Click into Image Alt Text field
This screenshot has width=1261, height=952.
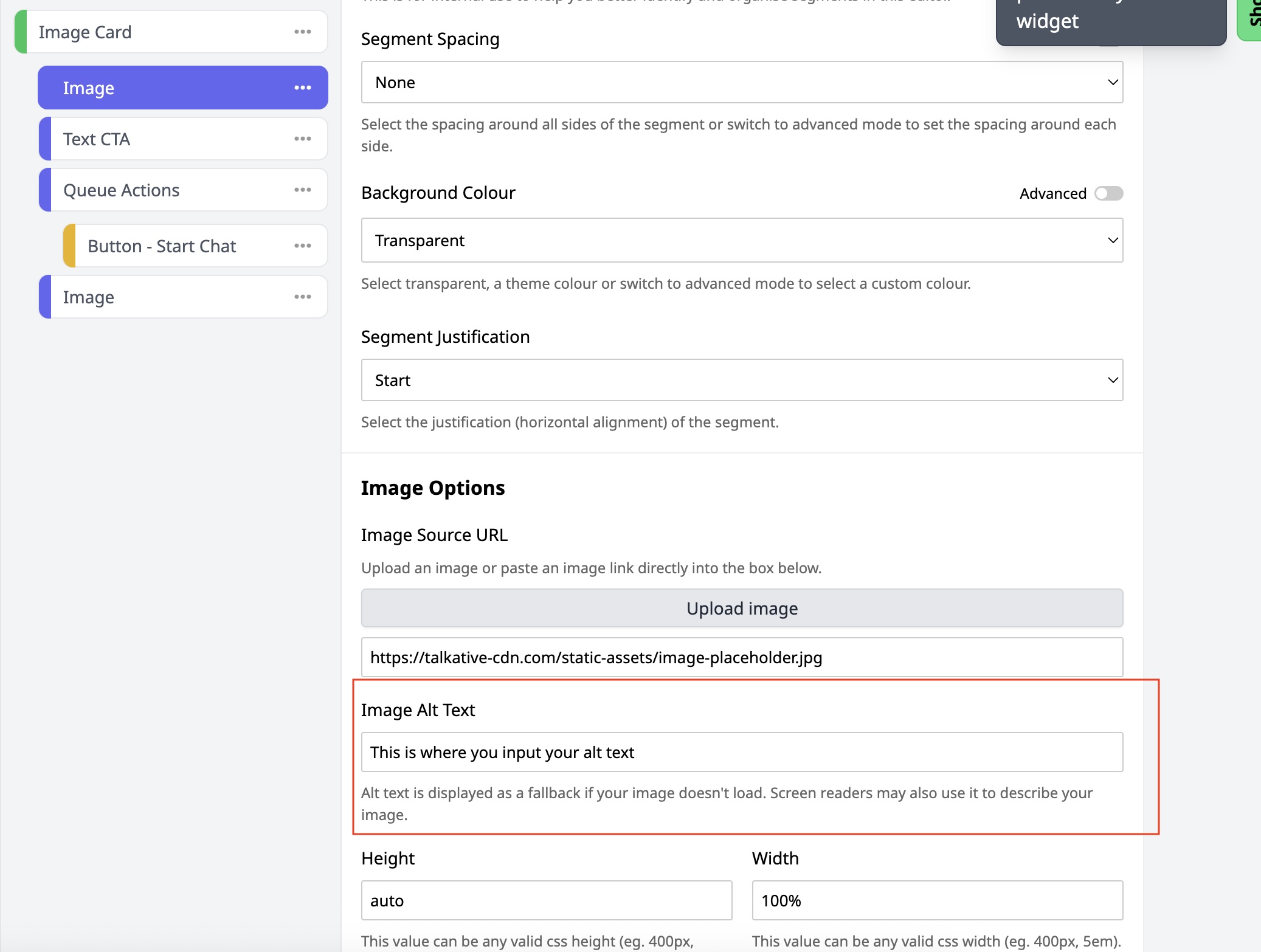click(741, 753)
